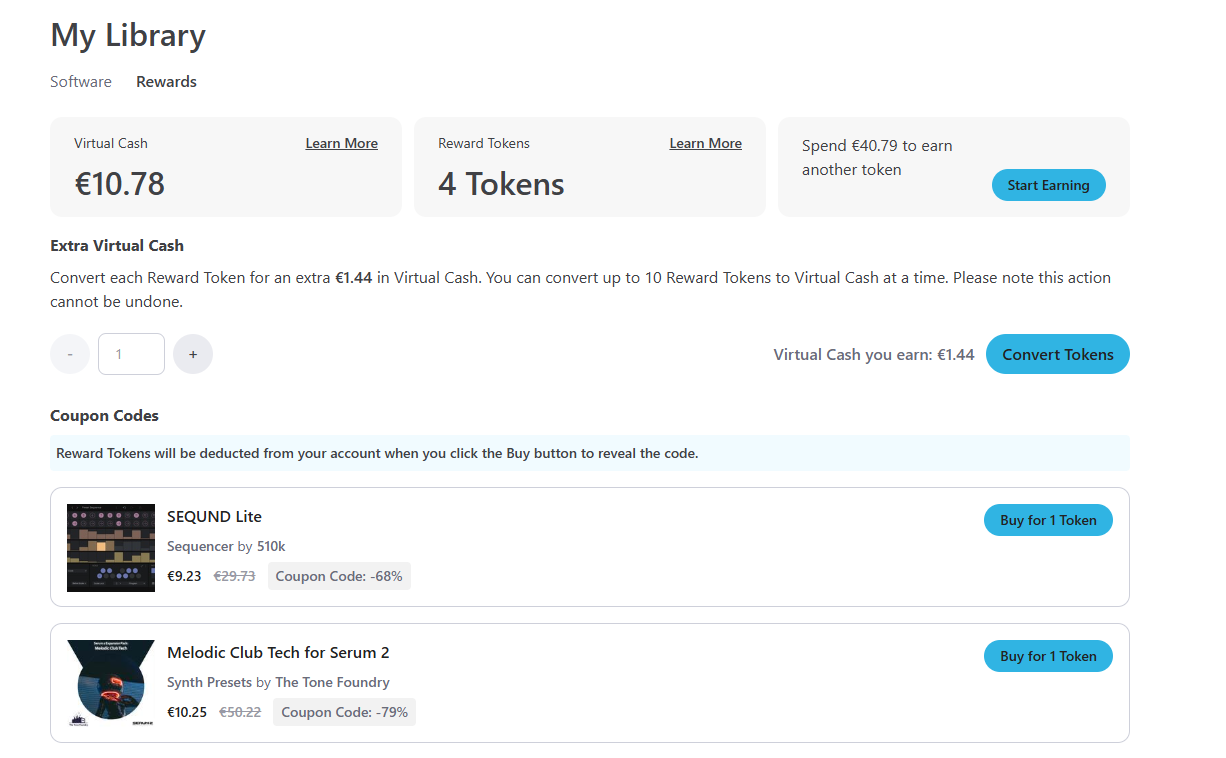The image size is (1226, 758).
Task: Focus the token quantity input field
Action: pos(131,354)
